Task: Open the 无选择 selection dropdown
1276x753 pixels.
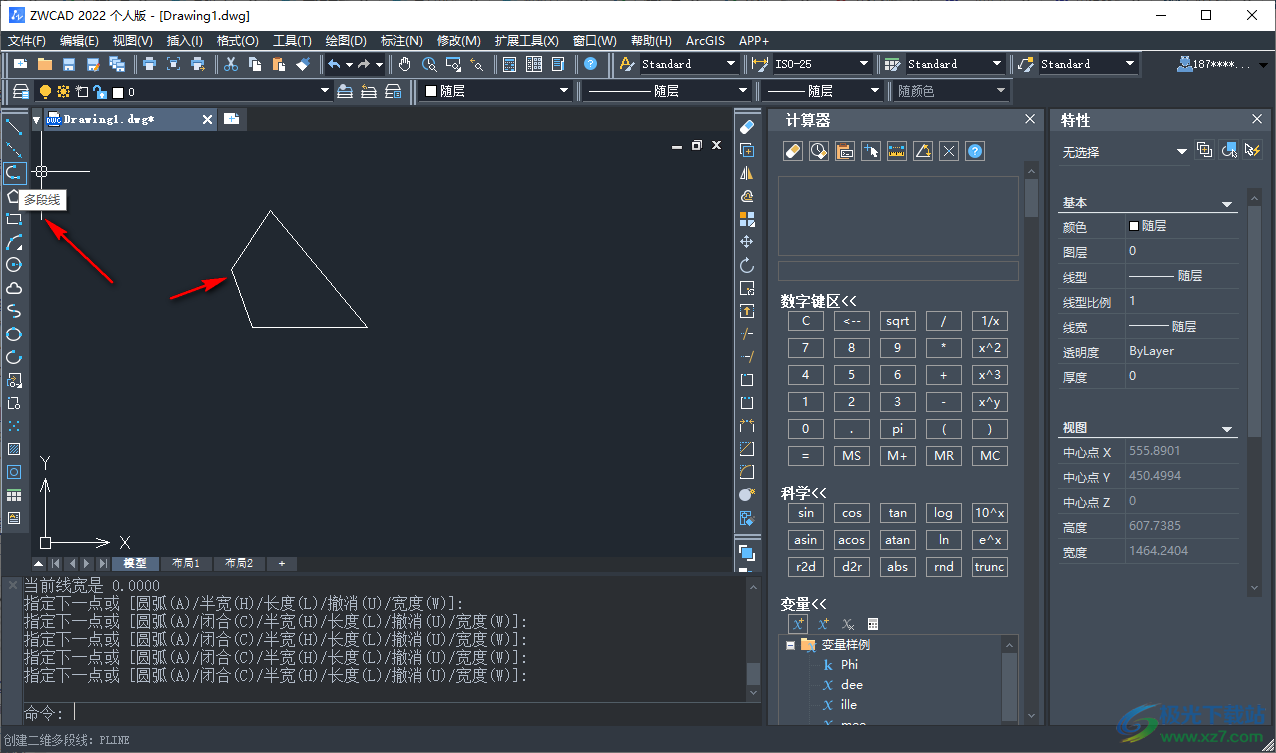Action: pyautogui.click(x=1181, y=151)
